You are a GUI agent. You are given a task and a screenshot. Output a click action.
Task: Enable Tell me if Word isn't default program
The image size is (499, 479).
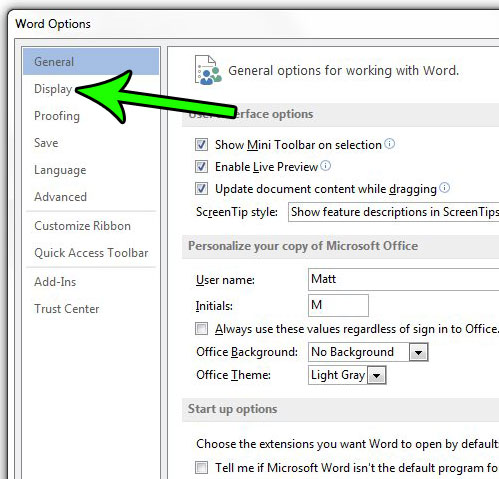[x=201, y=467]
